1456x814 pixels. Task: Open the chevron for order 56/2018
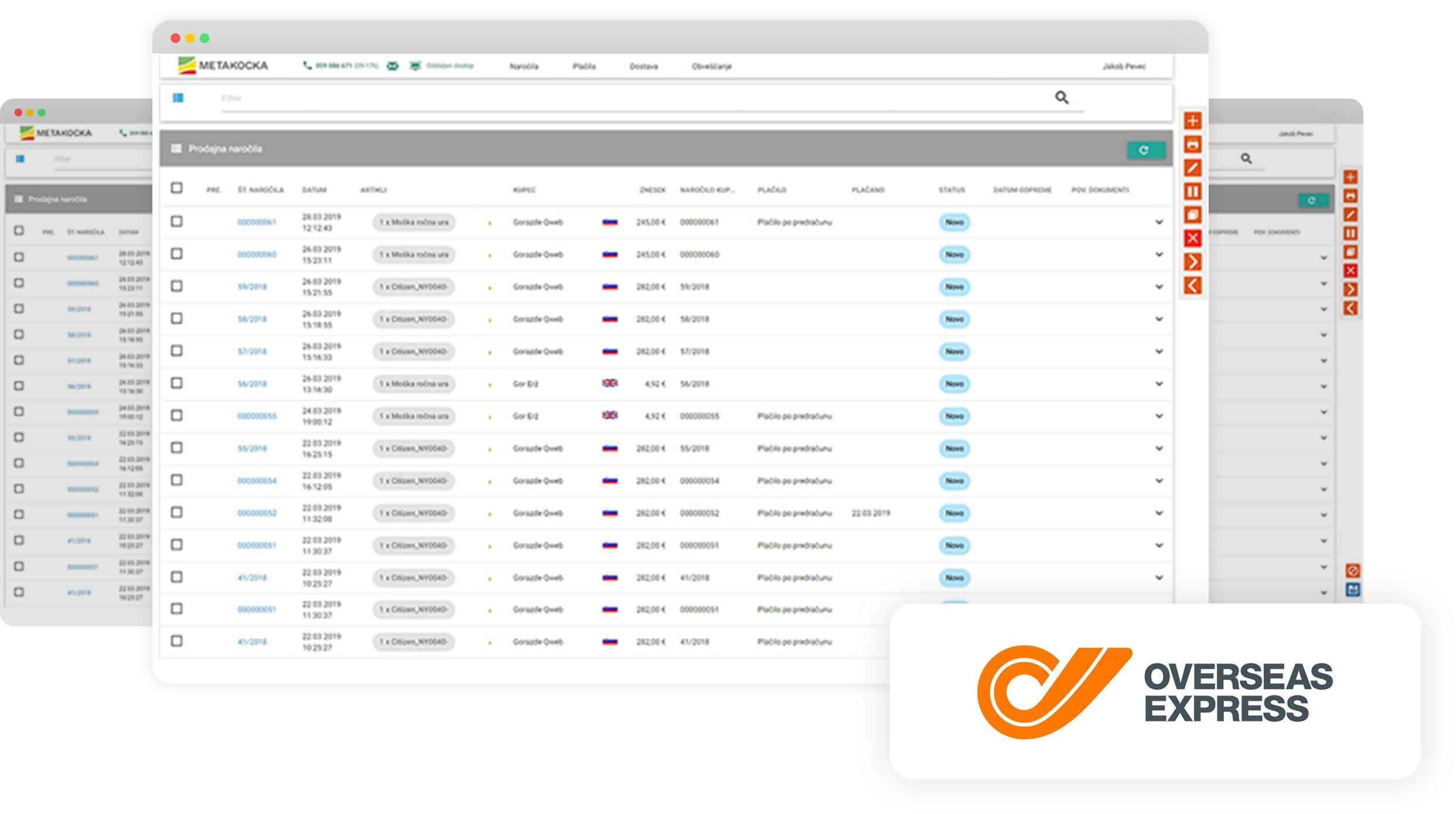coord(1159,384)
